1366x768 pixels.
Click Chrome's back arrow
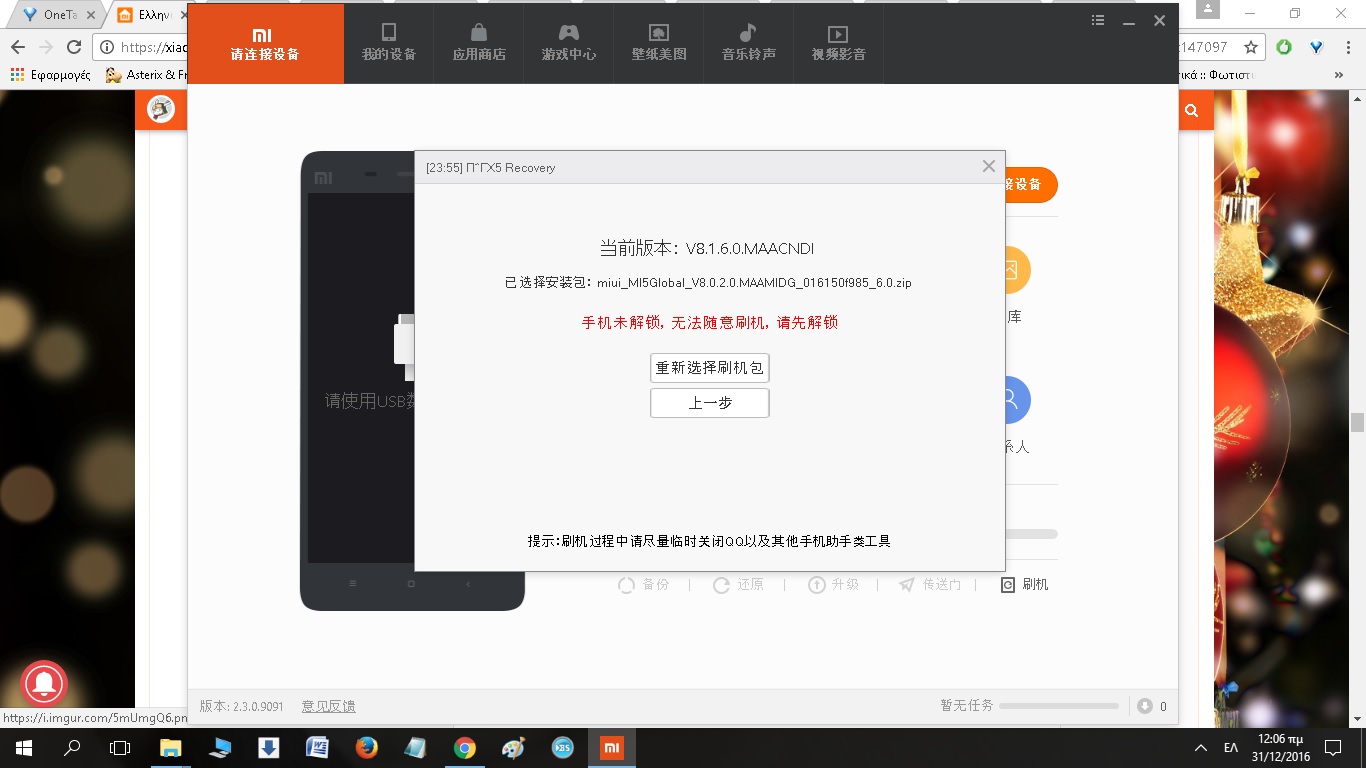pos(18,47)
